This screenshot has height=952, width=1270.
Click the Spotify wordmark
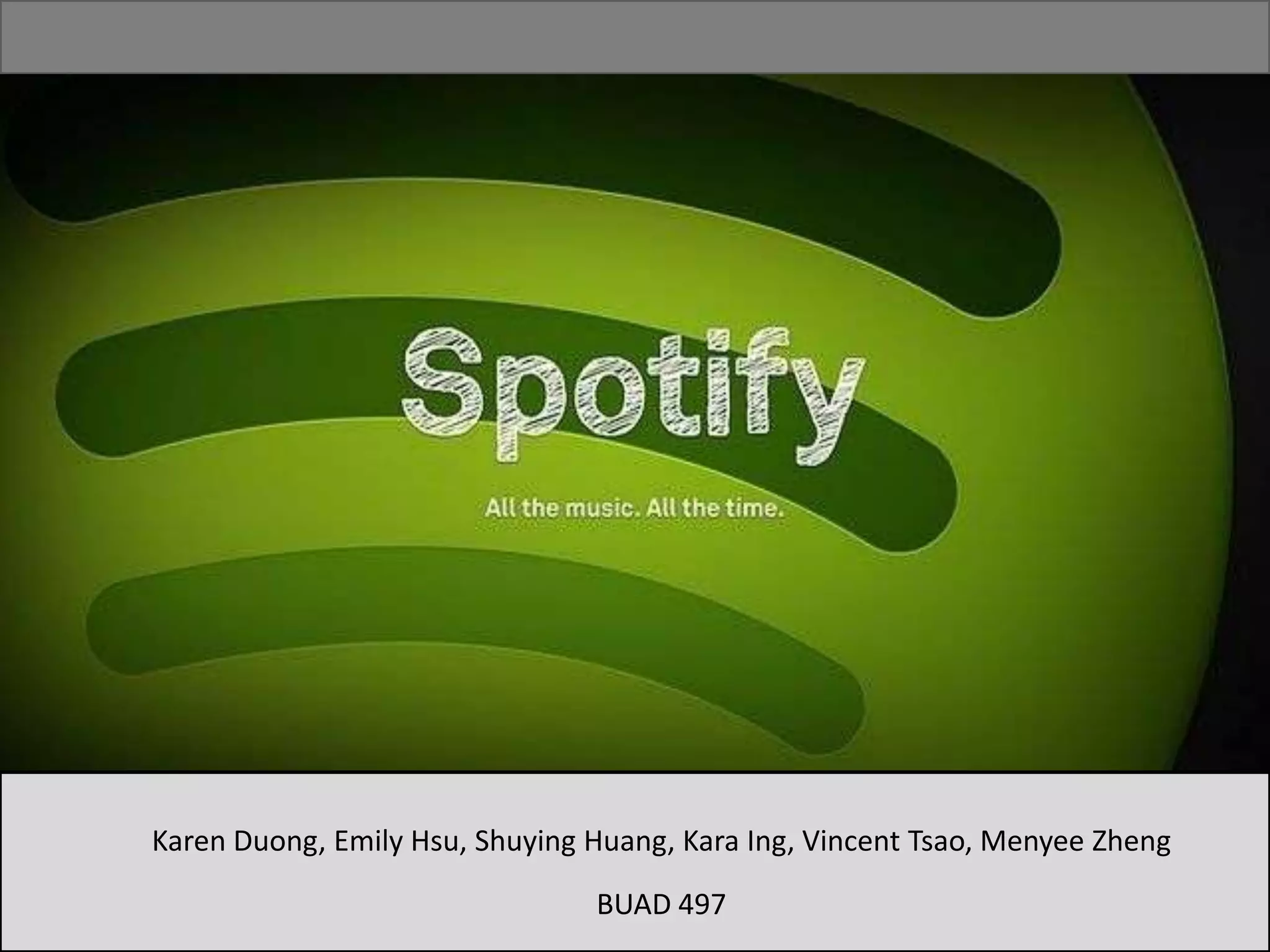click(x=633, y=395)
